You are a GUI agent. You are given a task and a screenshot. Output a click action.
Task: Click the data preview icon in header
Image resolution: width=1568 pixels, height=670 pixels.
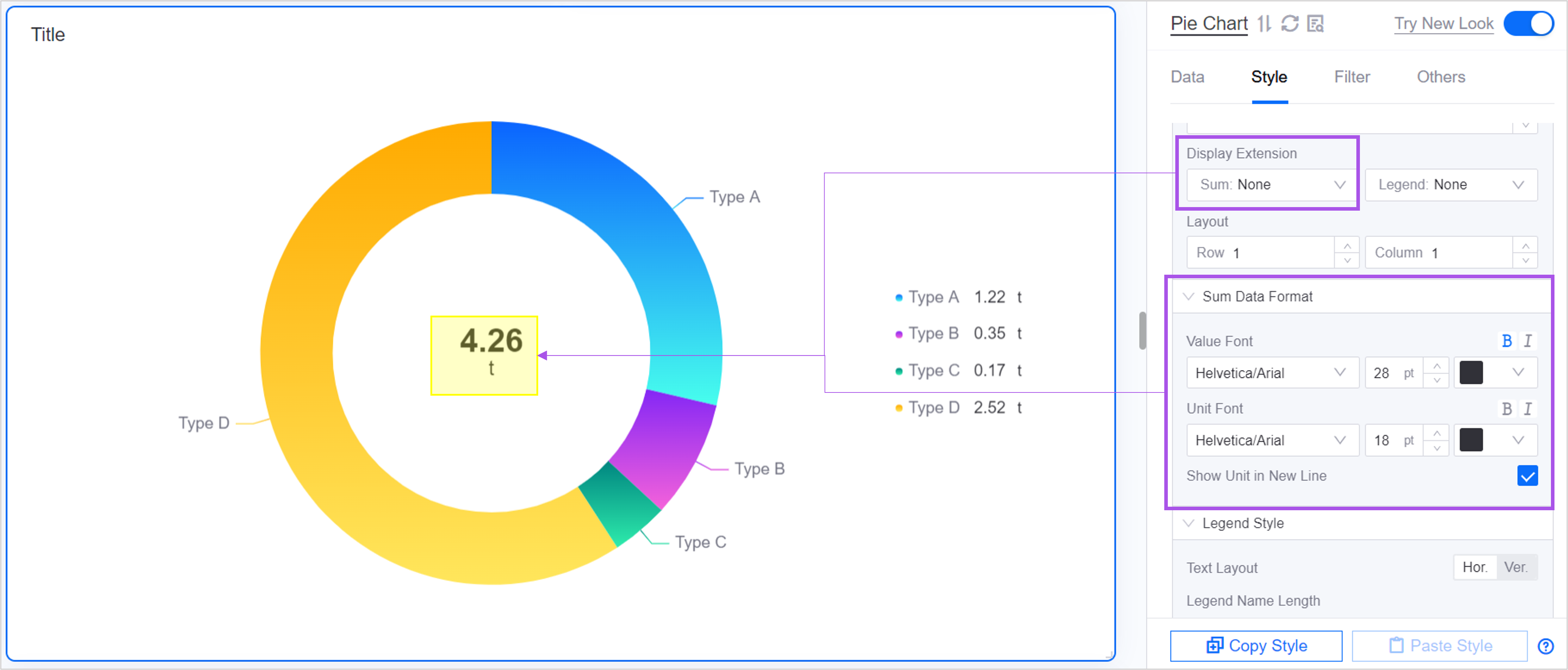tap(1315, 24)
